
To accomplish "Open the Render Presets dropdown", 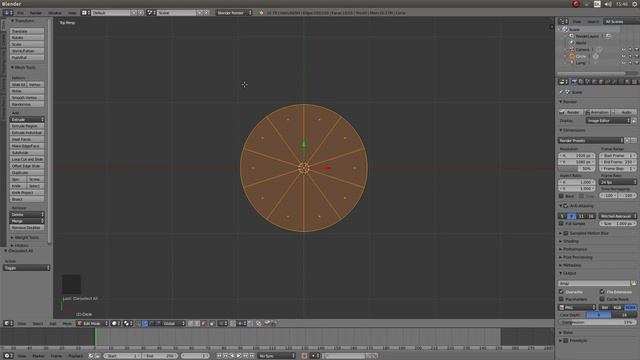I will 591,140.
